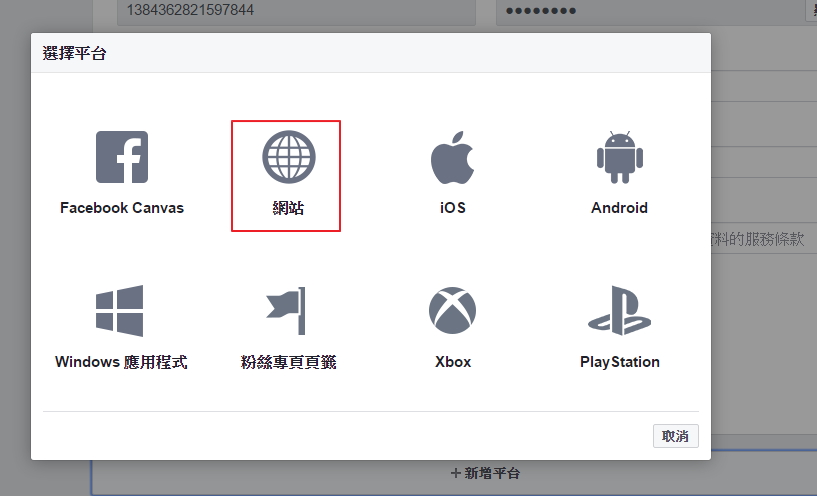
Task: Click the 粉絲專頁頁籤 label
Action: (288, 362)
